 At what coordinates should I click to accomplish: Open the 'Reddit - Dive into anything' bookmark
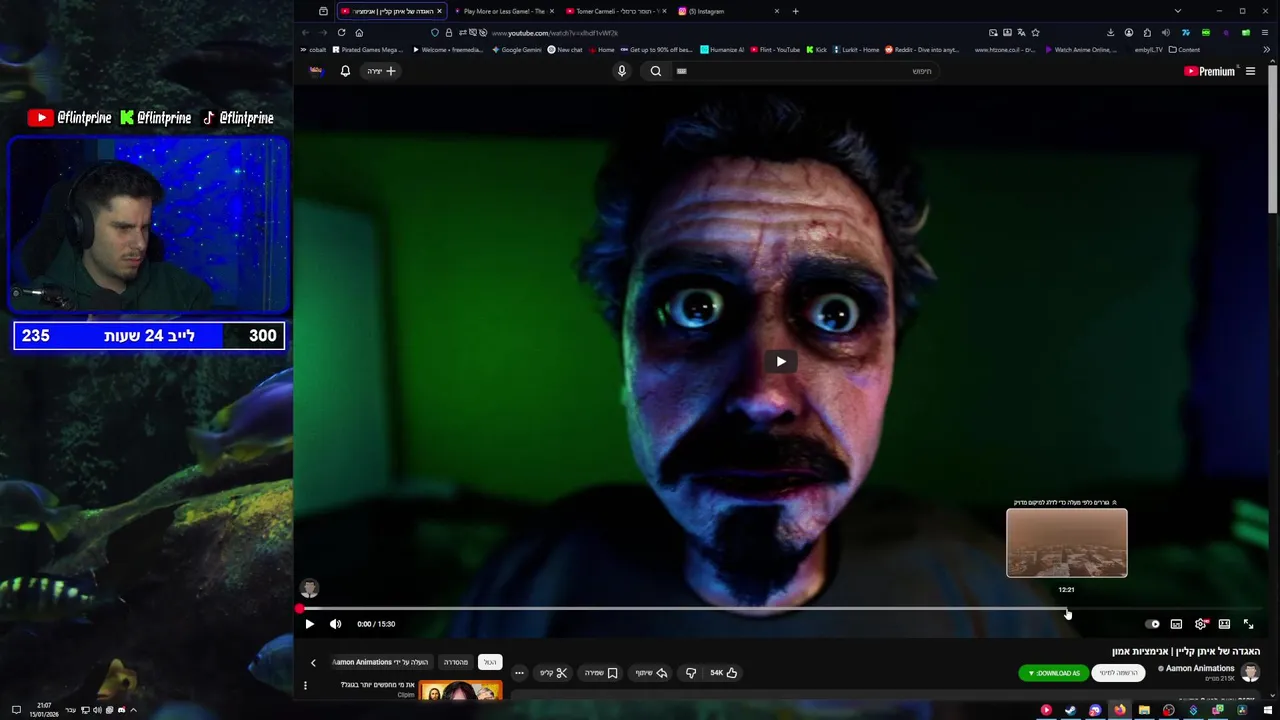tap(922, 49)
